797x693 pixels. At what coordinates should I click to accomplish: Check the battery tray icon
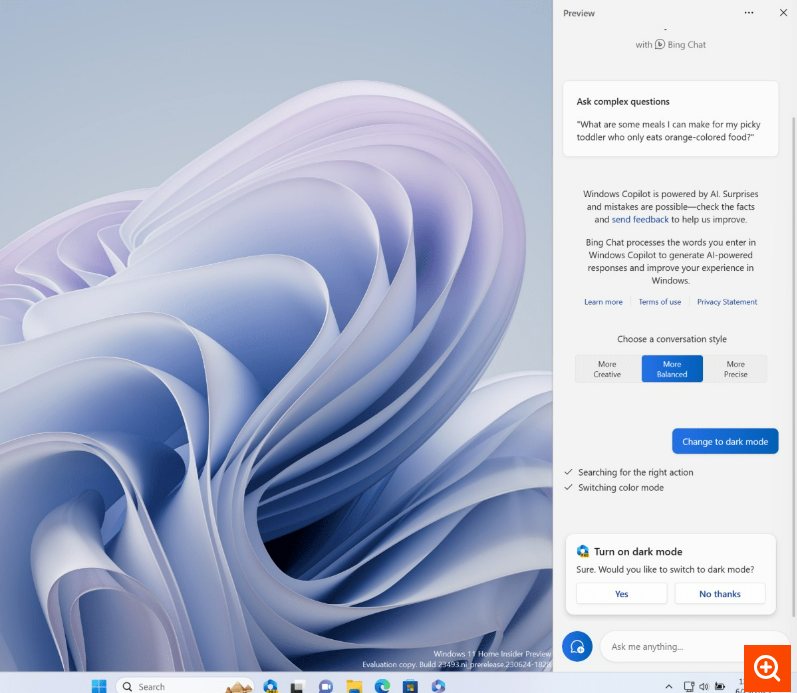click(x=720, y=686)
